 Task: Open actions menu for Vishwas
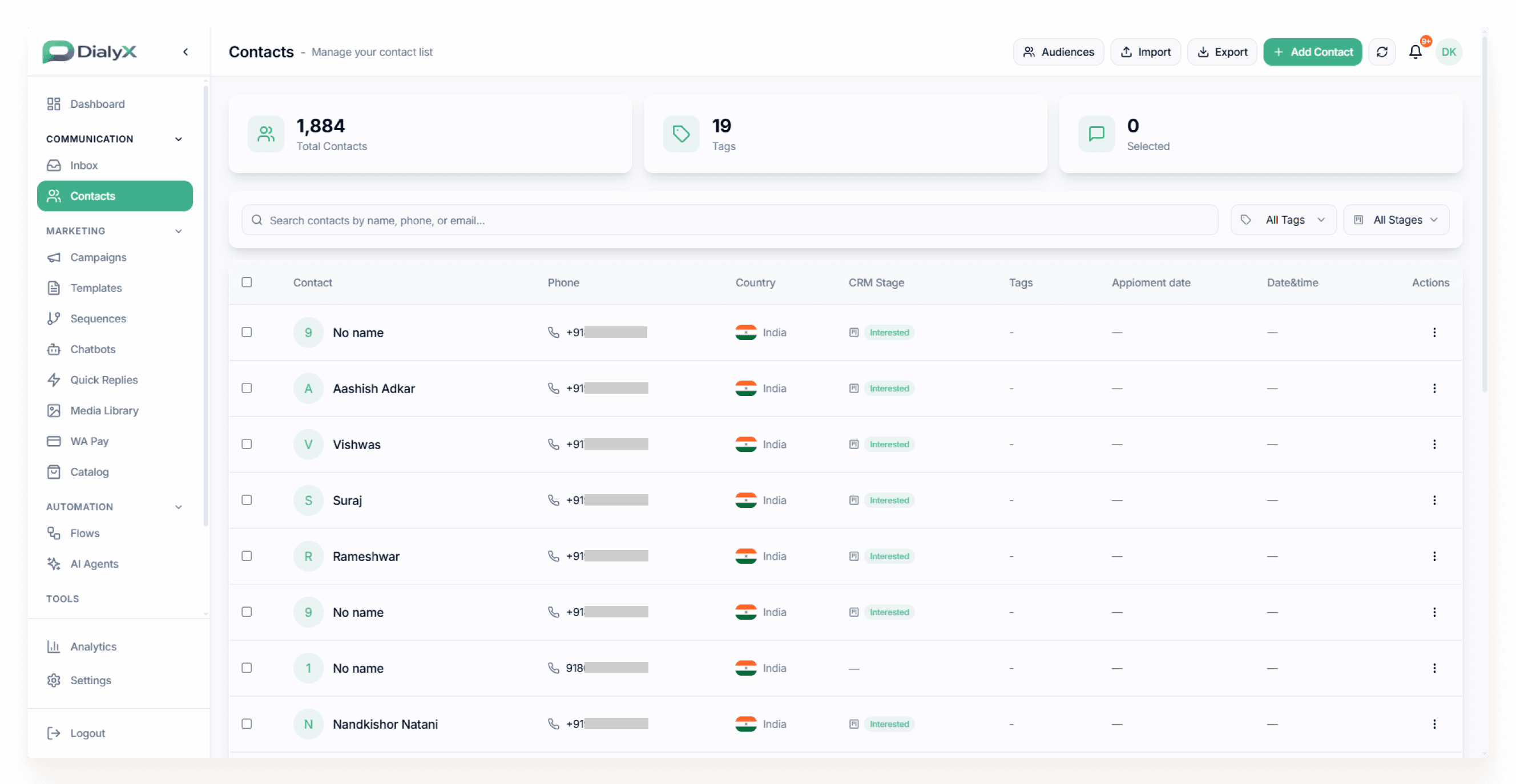click(1434, 444)
